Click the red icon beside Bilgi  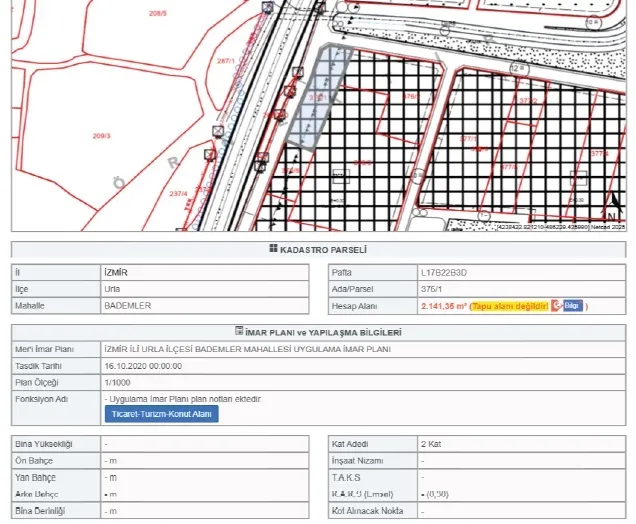556,305
